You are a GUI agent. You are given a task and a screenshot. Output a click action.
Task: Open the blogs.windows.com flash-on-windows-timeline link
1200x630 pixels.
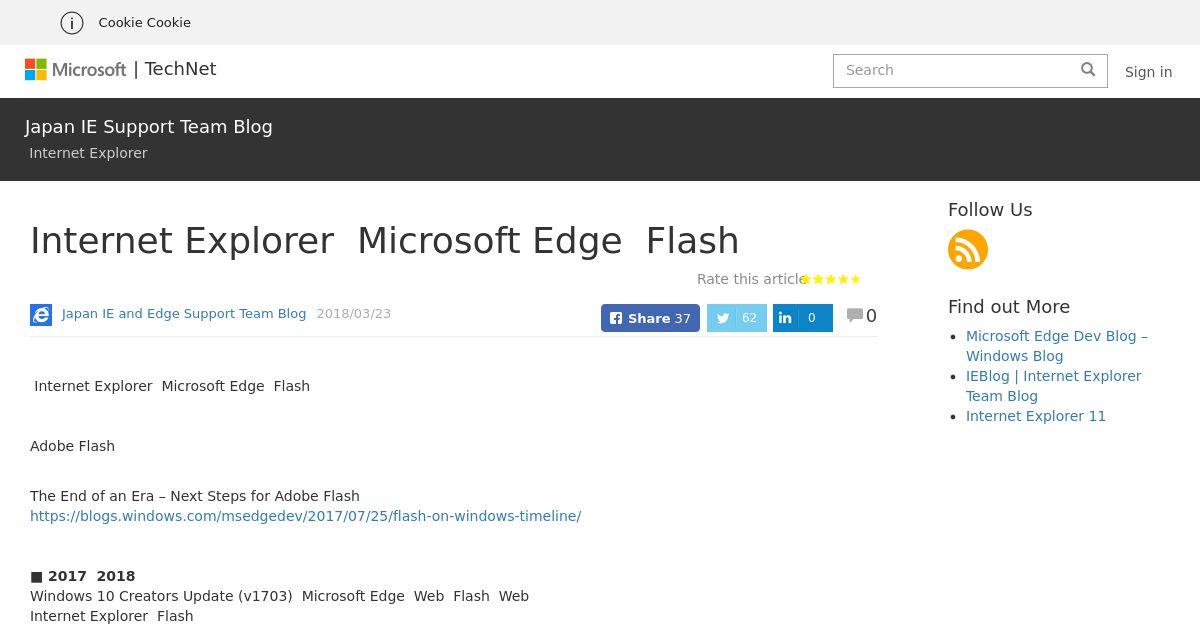click(305, 516)
